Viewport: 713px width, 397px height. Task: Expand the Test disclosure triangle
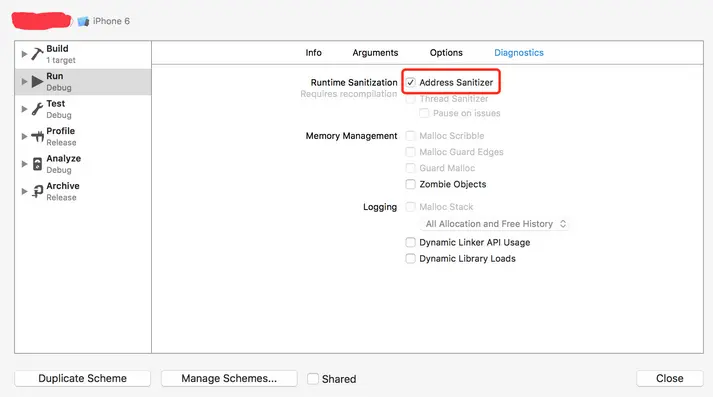(24, 109)
